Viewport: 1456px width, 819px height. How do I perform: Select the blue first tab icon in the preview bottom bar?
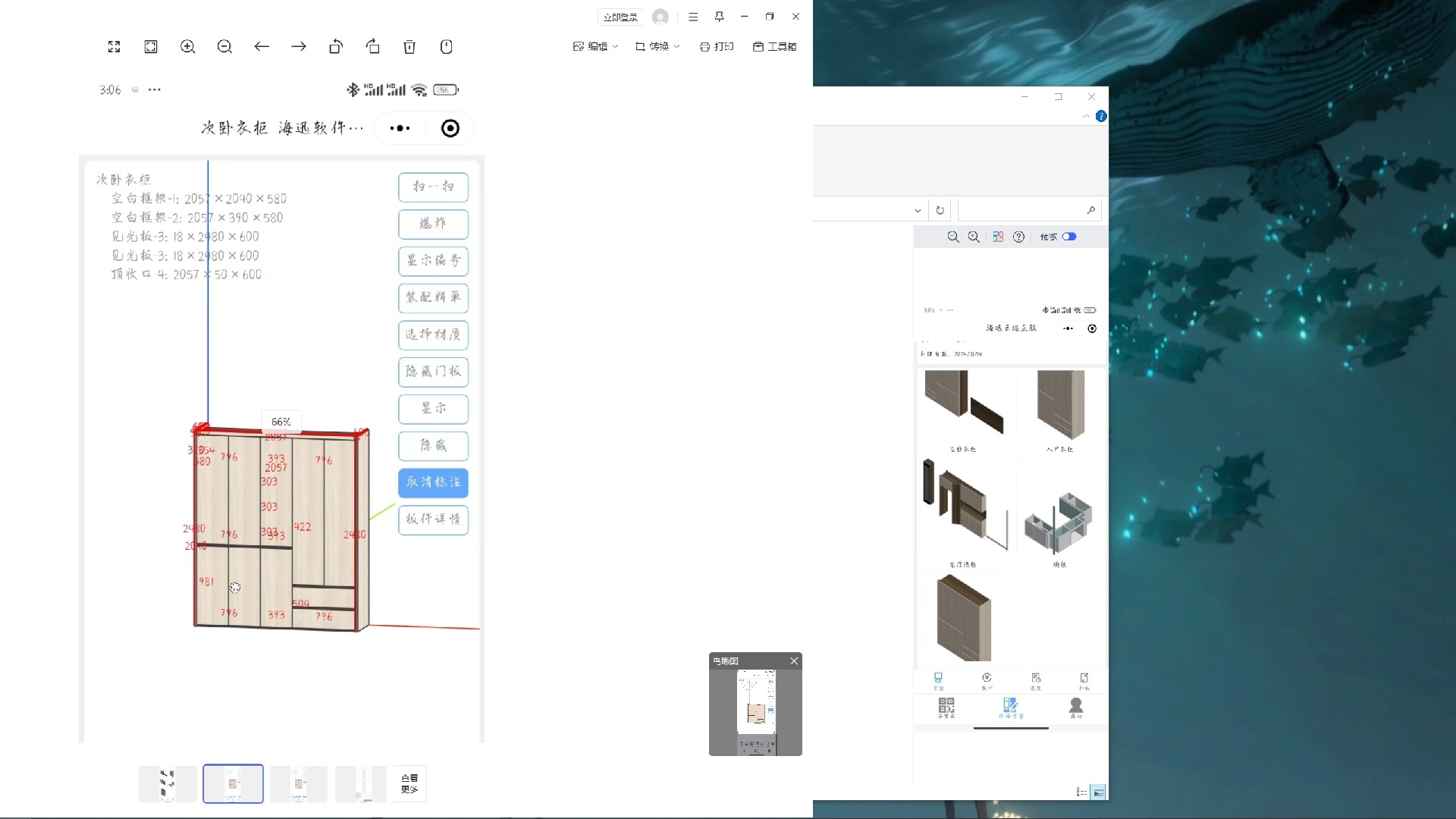[938, 681]
